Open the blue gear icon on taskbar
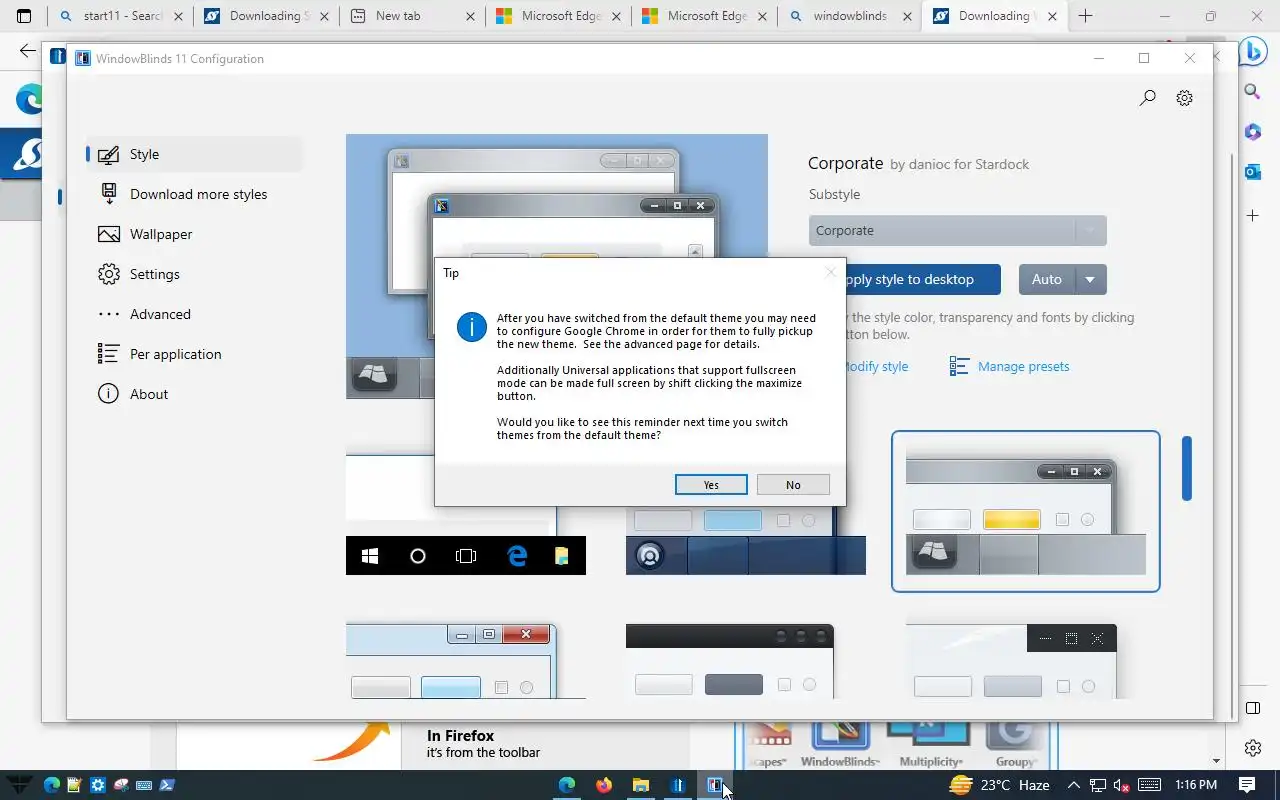The image size is (1280, 800). point(97,785)
